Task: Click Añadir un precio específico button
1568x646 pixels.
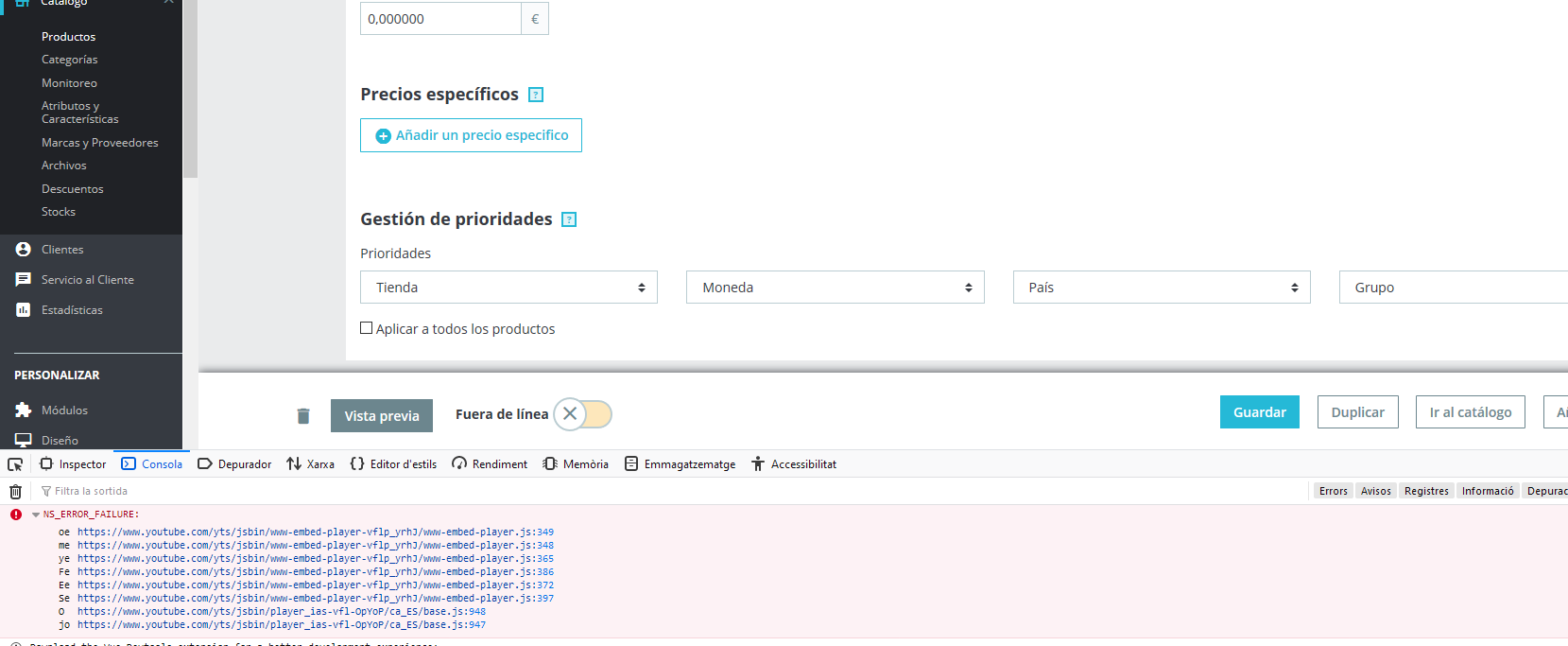Action: 471,135
